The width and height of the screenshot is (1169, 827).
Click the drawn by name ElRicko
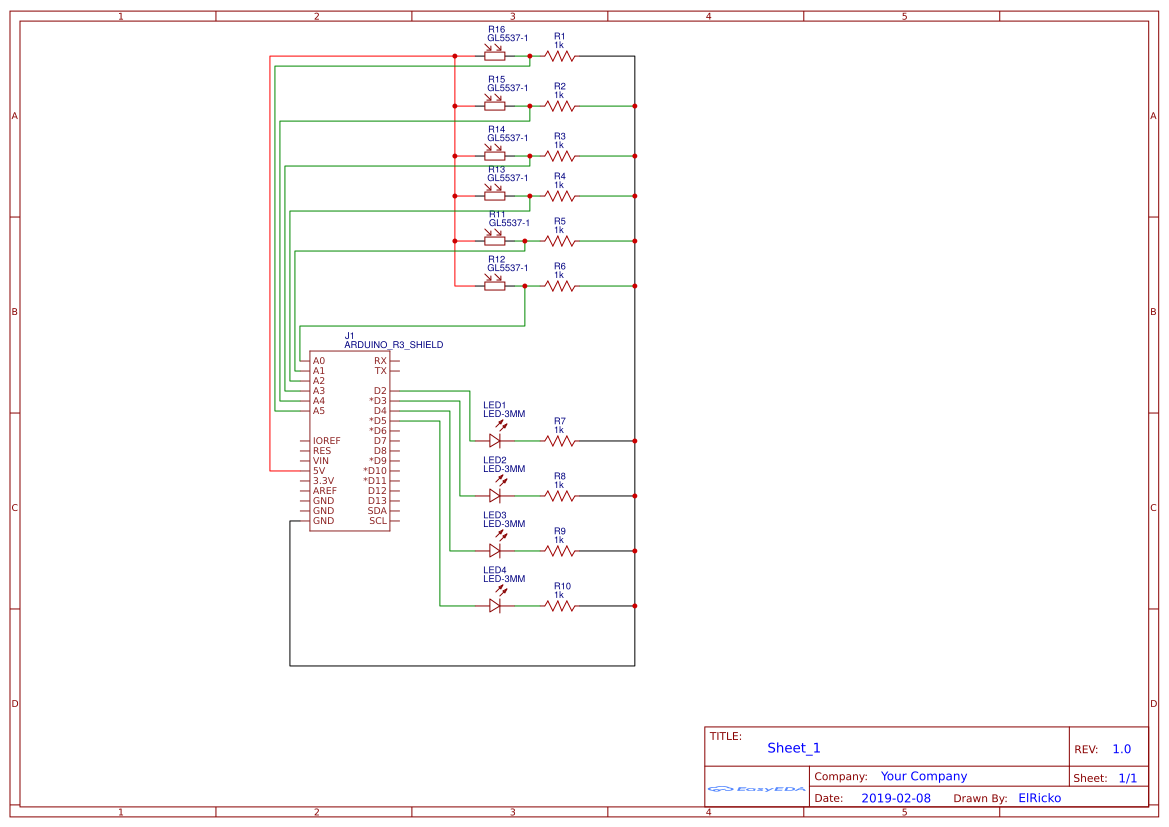pos(1040,797)
